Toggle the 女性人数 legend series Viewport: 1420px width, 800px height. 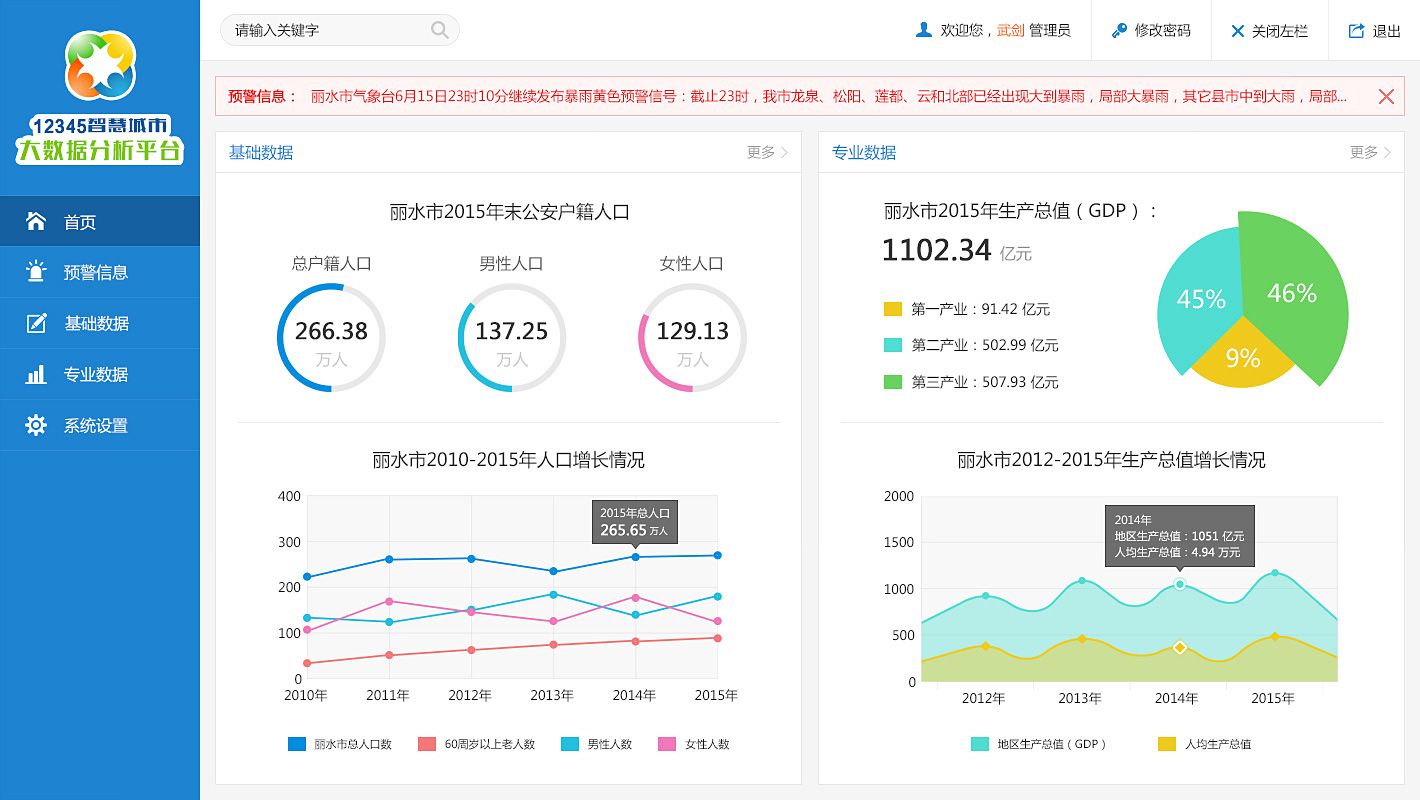[694, 744]
